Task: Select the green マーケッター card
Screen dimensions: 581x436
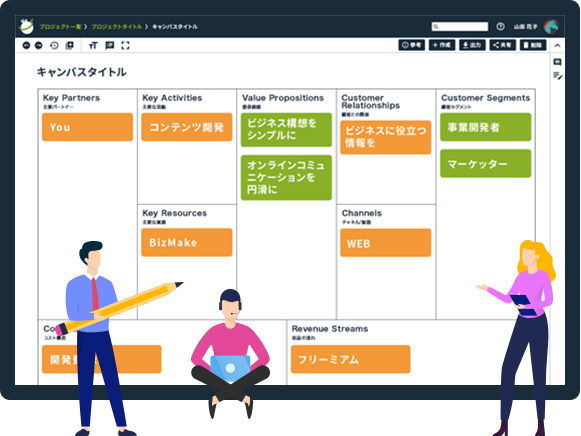Action: 485,163
